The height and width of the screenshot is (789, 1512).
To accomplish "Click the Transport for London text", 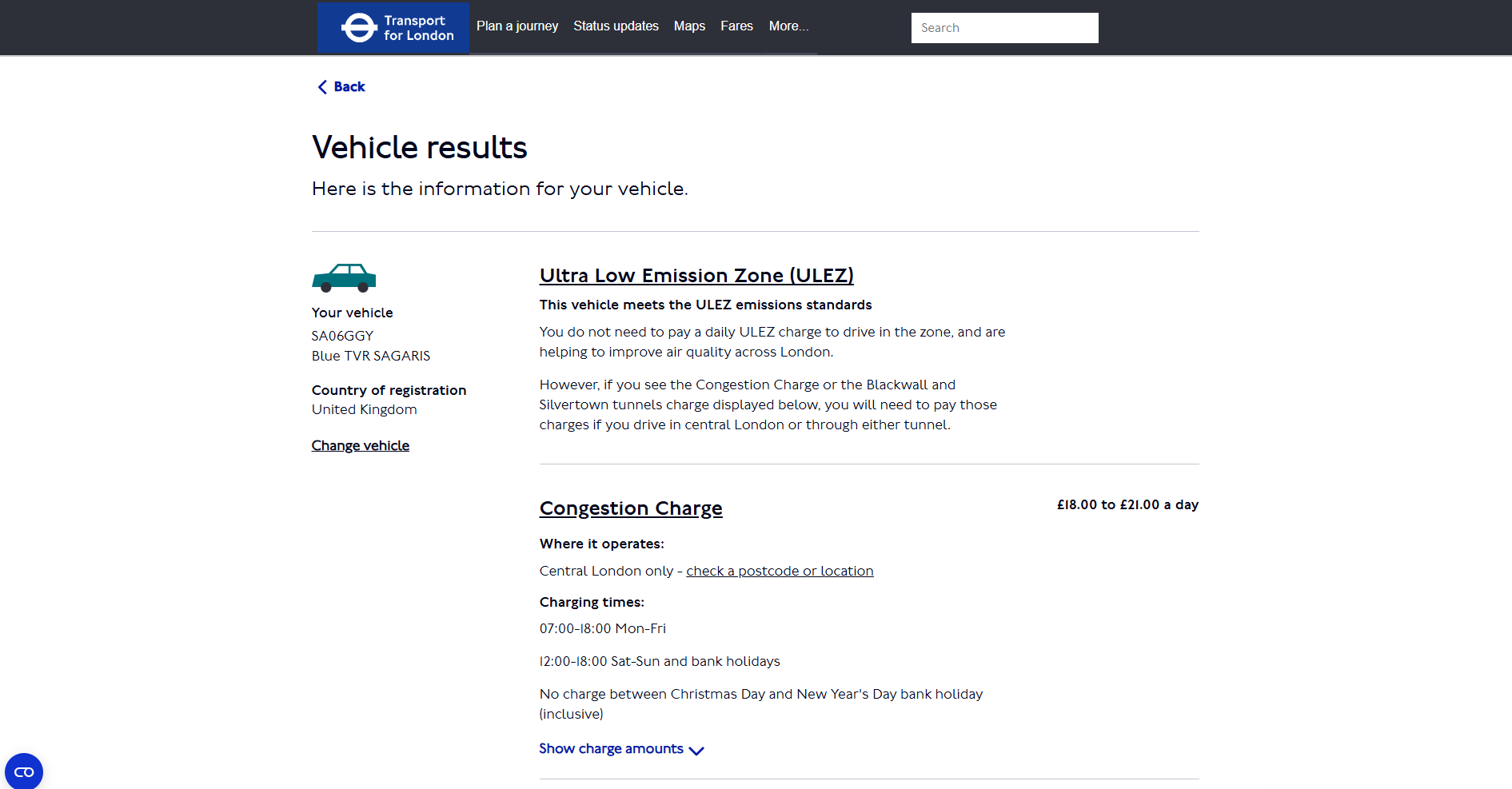I will (x=418, y=28).
